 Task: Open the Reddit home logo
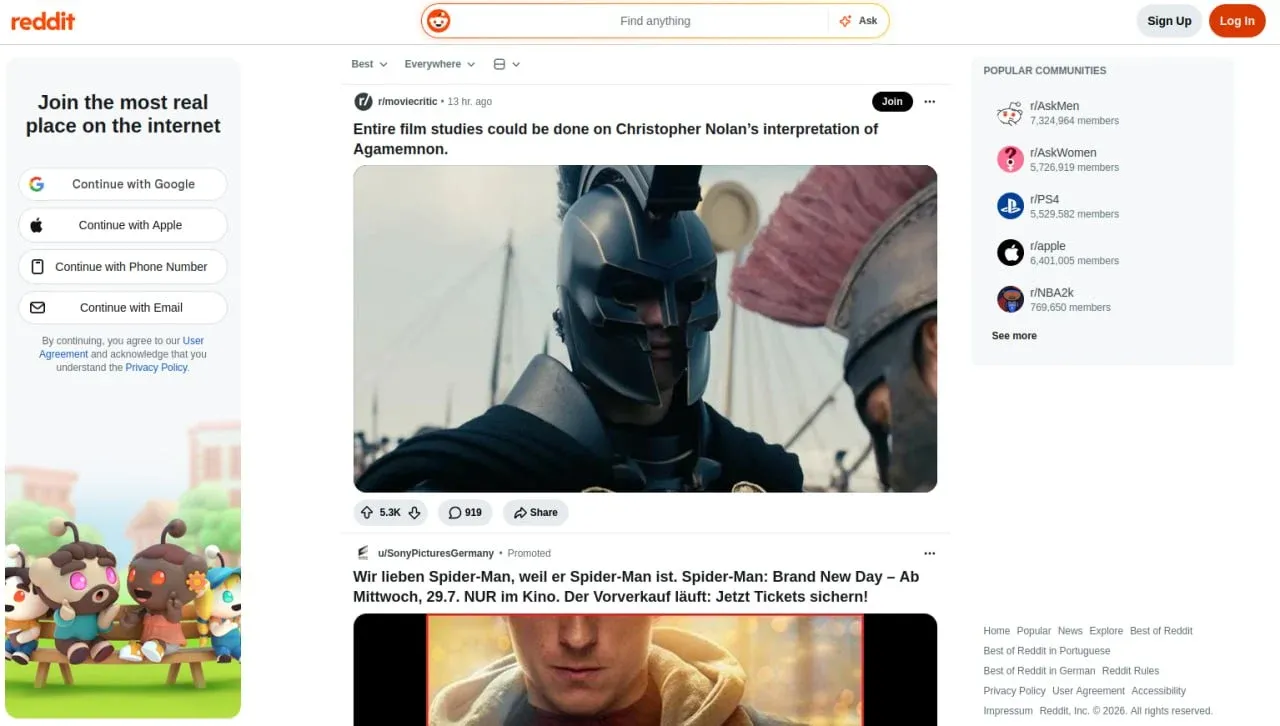point(43,21)
